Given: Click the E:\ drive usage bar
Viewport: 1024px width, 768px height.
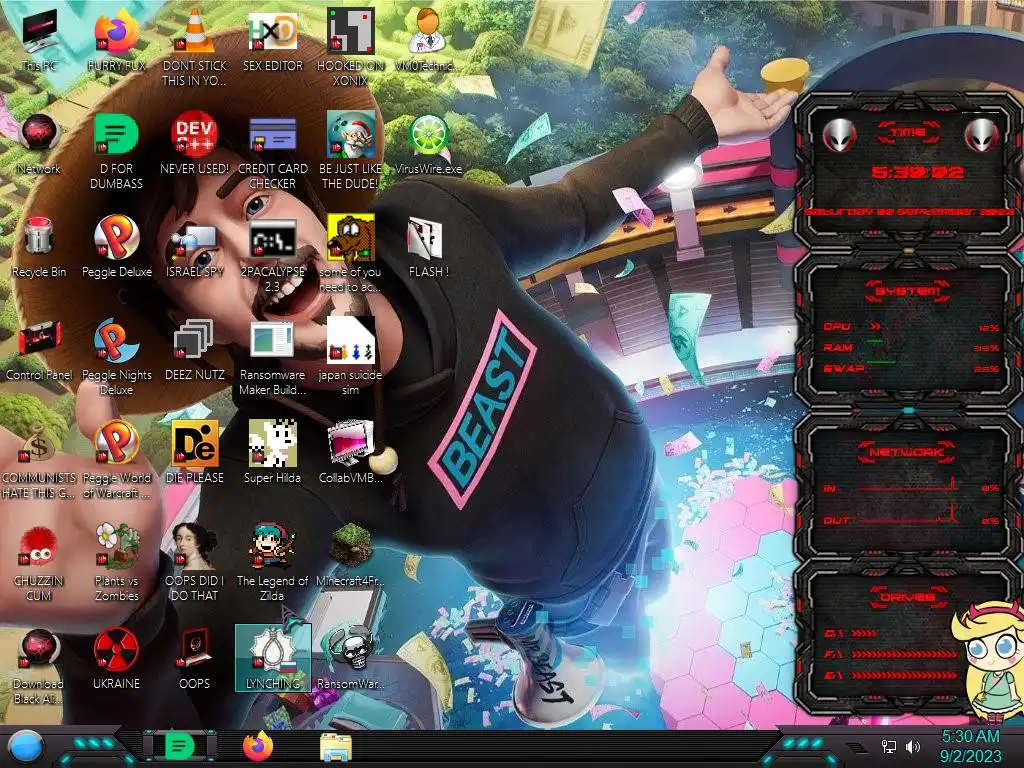Looking at the screenshot, I should (x=904, y=675).
